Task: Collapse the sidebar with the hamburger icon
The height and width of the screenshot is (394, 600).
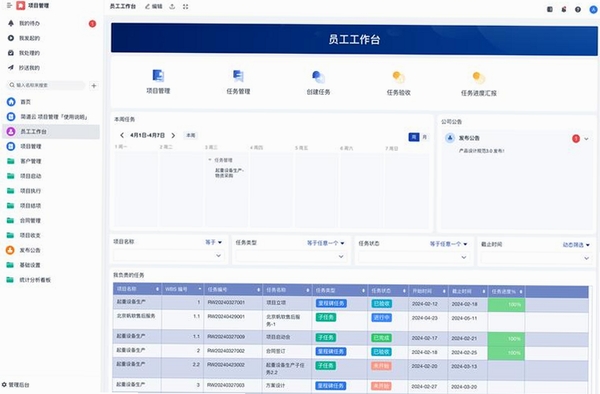Action: 10,5
